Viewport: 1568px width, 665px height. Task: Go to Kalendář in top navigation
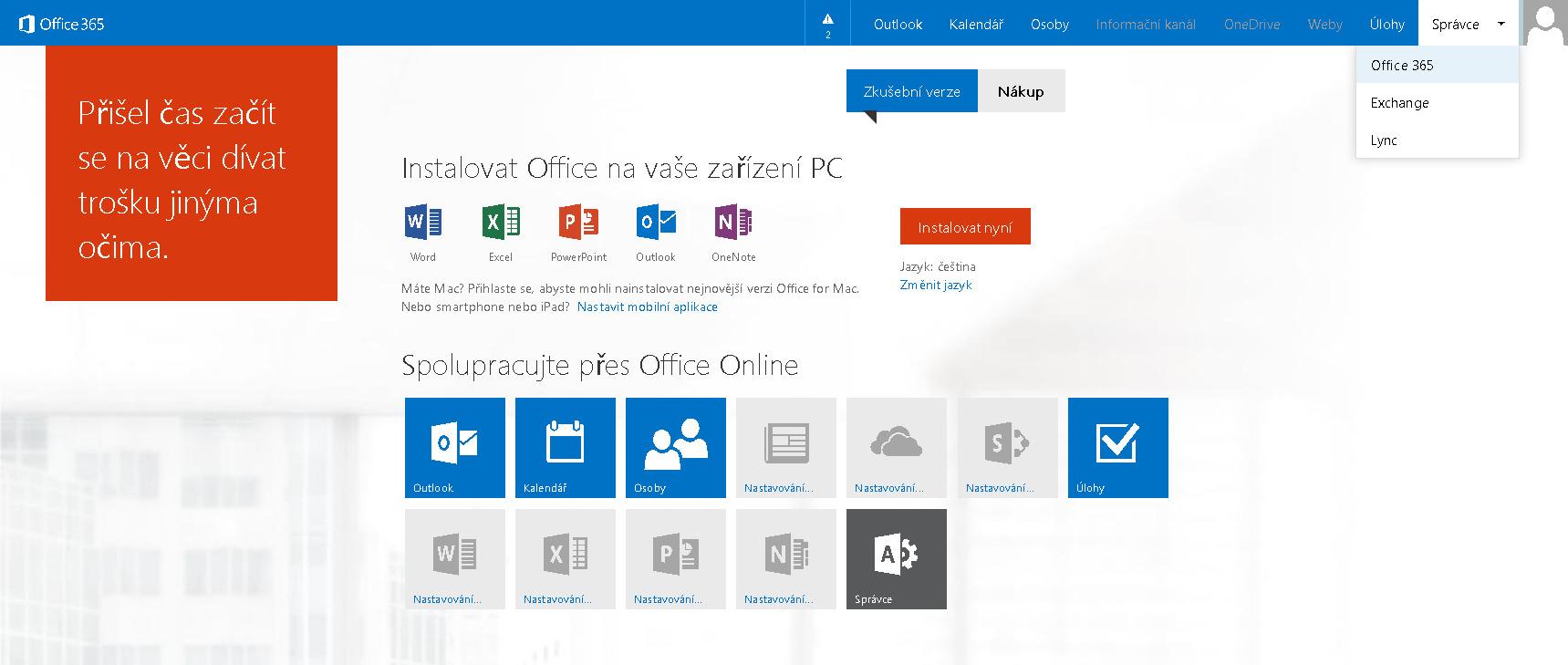(976, 25)
